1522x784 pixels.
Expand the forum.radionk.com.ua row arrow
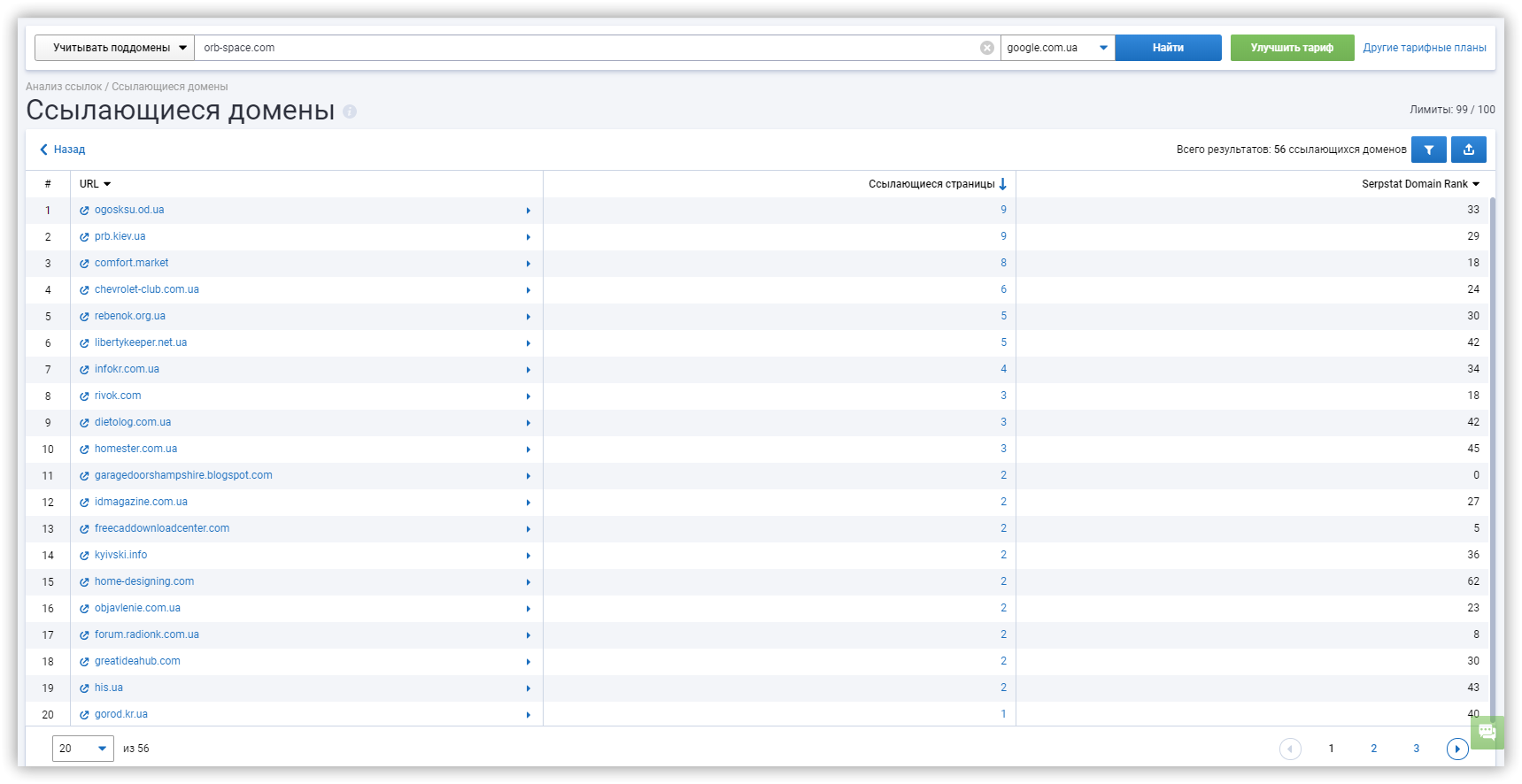[528, 635]
